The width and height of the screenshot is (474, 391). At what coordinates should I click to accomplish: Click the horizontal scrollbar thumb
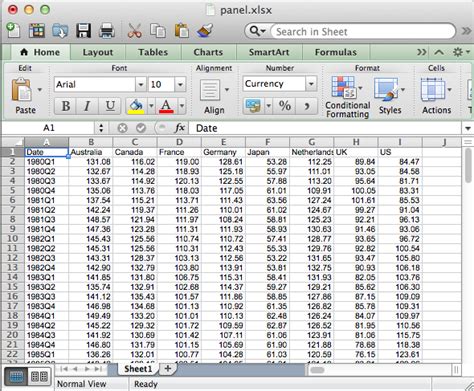pyautogui.click(x=317, y=370)
